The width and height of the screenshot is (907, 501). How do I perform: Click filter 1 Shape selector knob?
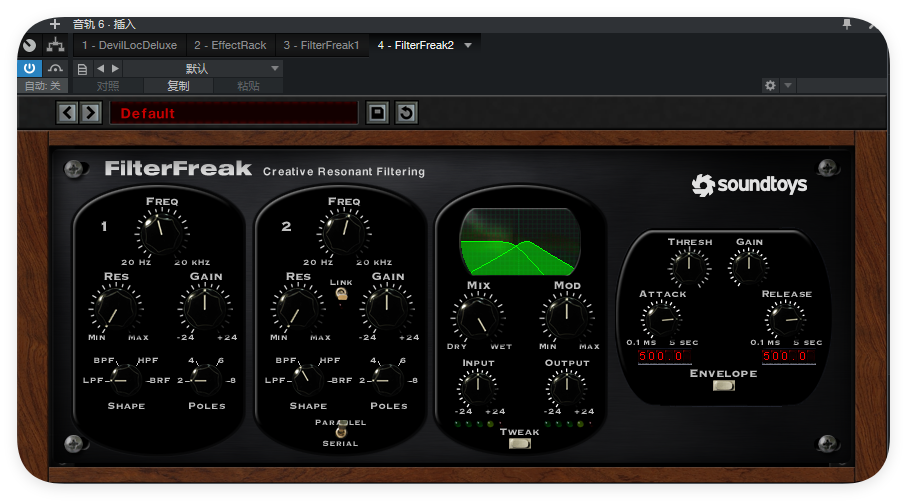[126, 380]
